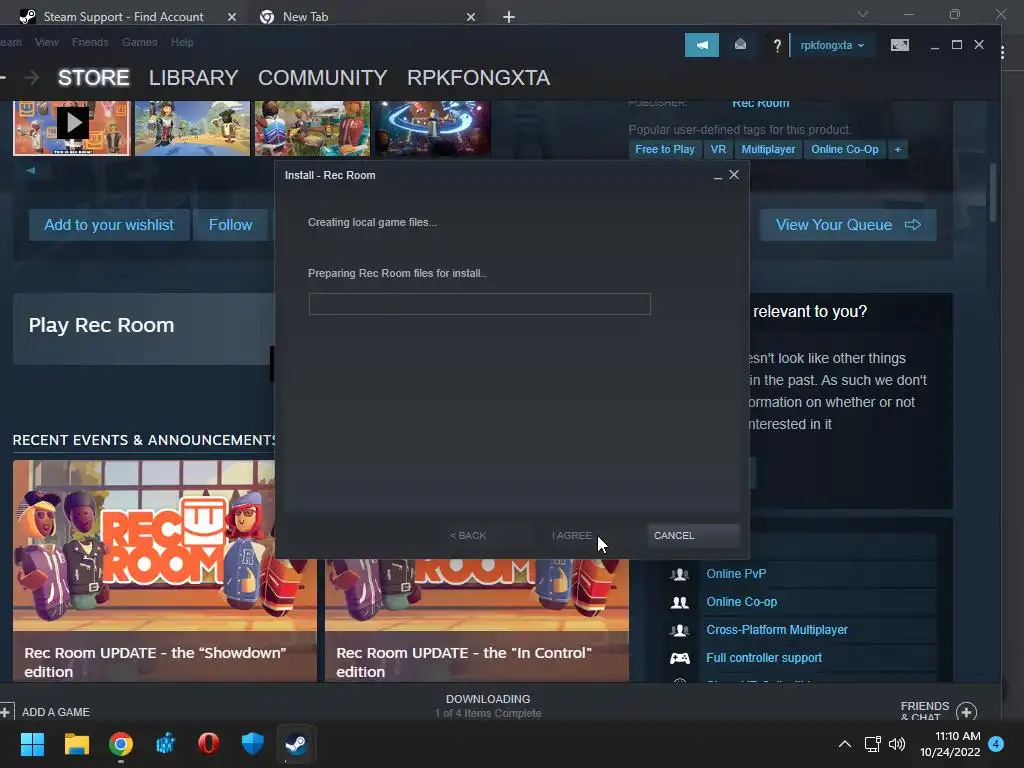Image resolution: width=1024 pixels, height=768 pixels.
Task: Click the Steam taskbar icon
Action: click(x=296, y=744)
